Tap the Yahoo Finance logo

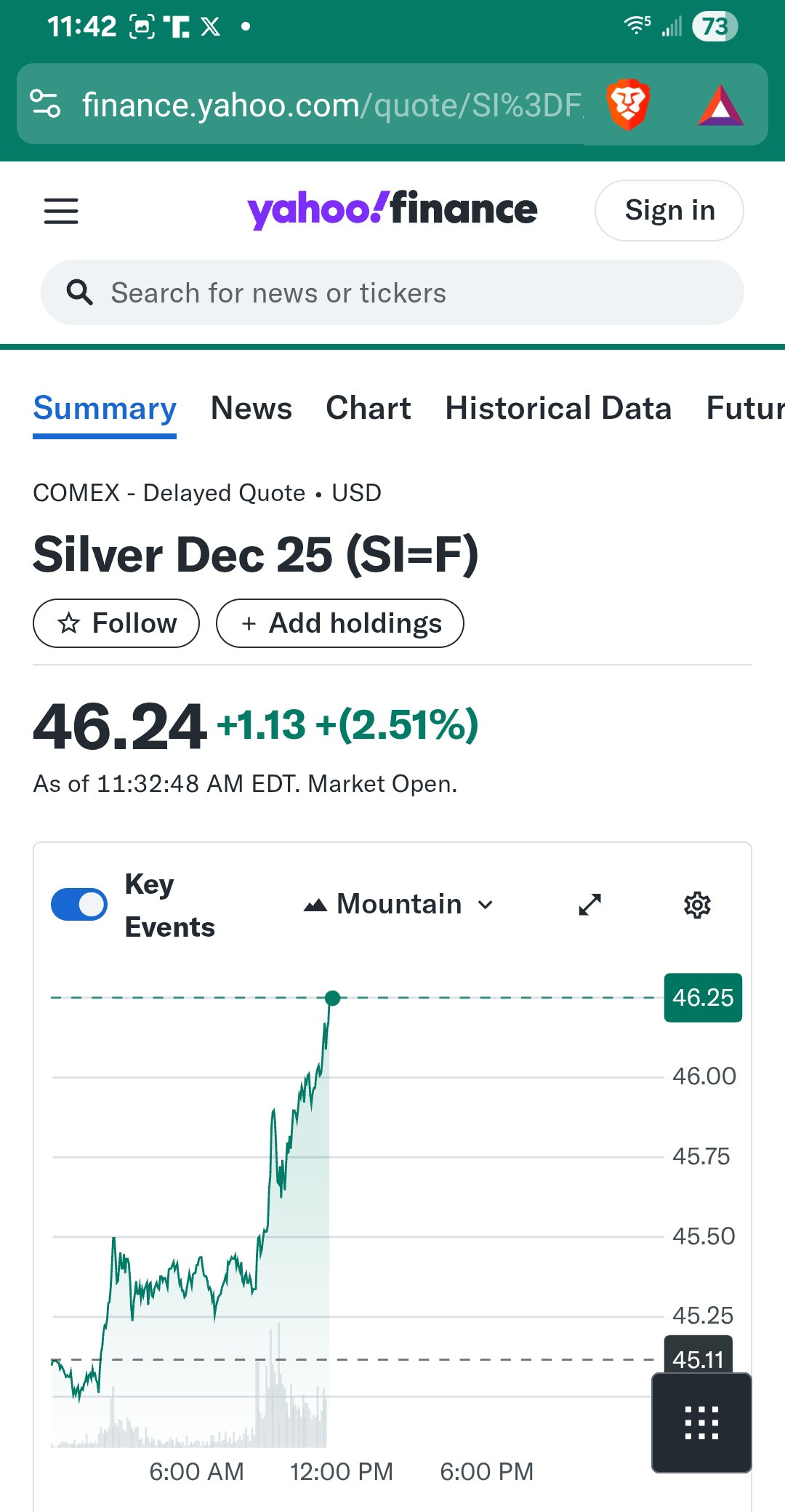(x=392, y=209)
